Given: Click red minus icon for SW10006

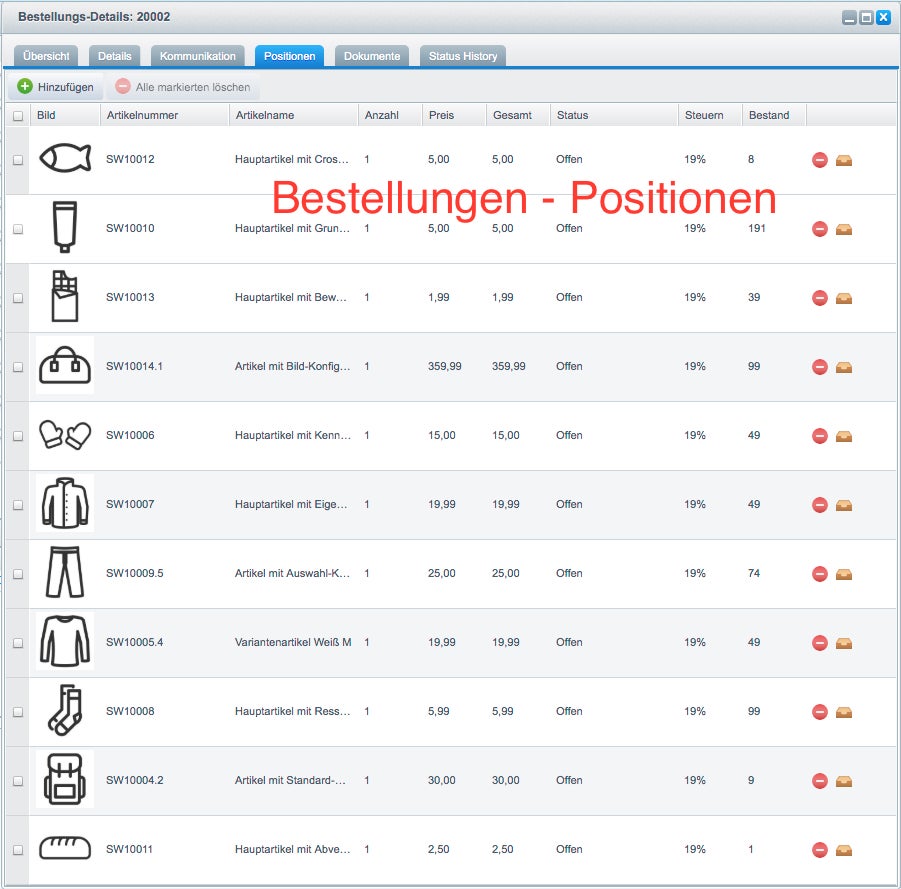Looking at the screenshot, I should pos(819,436).
